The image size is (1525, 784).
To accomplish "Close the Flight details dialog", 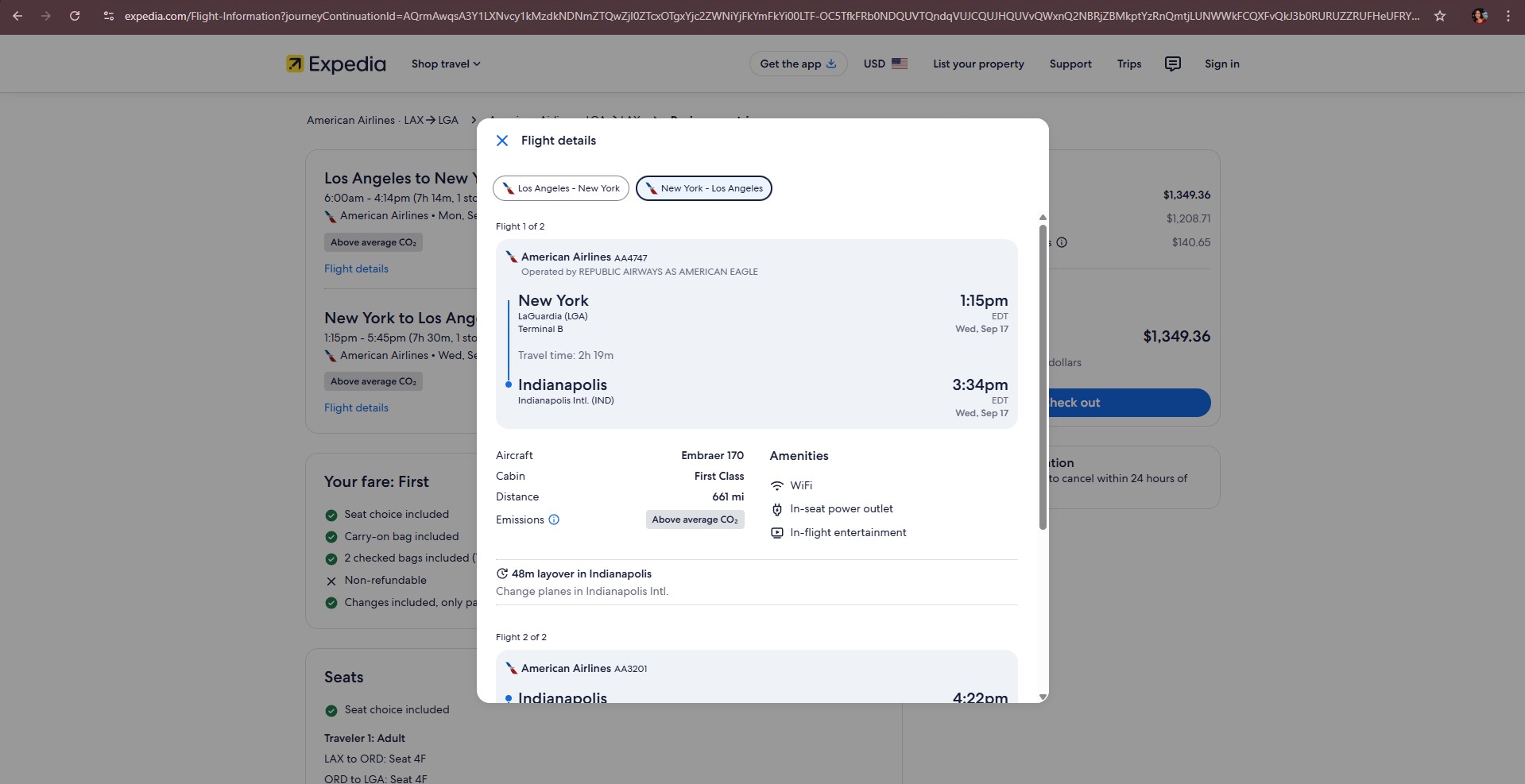I will [502, 141].
